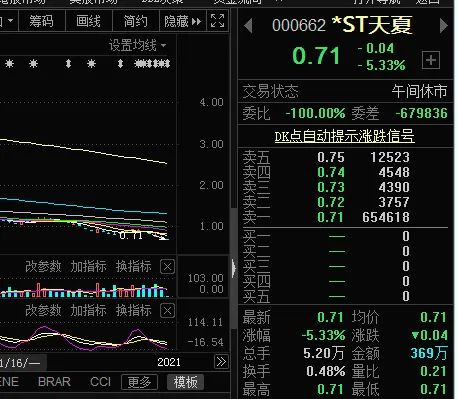Click the date field showing 1/16/

(23, 362)
